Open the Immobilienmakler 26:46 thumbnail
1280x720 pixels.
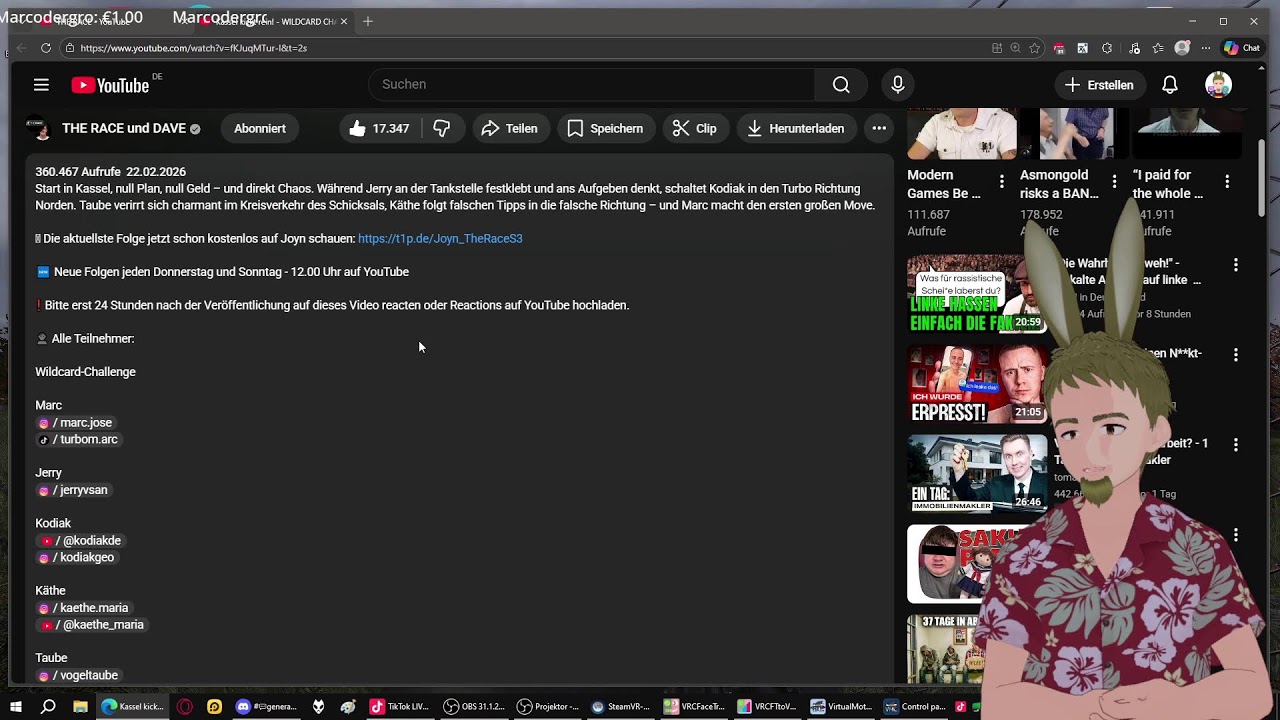tap(977, 475)
